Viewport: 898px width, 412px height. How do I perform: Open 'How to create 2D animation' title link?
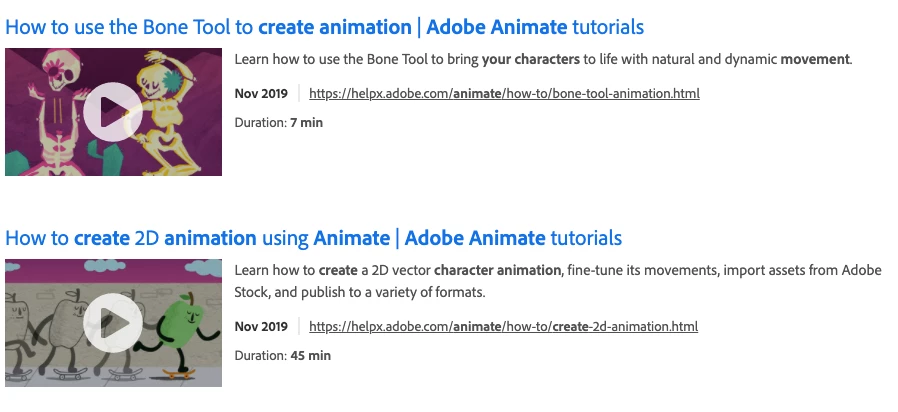(x=314, y=238)
